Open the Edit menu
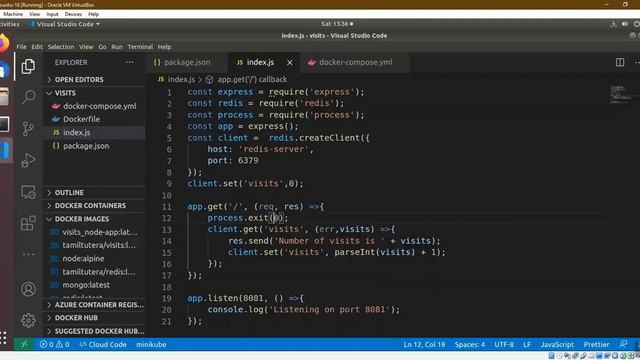This screenshot has height=360, width=640. click(37, 47)
